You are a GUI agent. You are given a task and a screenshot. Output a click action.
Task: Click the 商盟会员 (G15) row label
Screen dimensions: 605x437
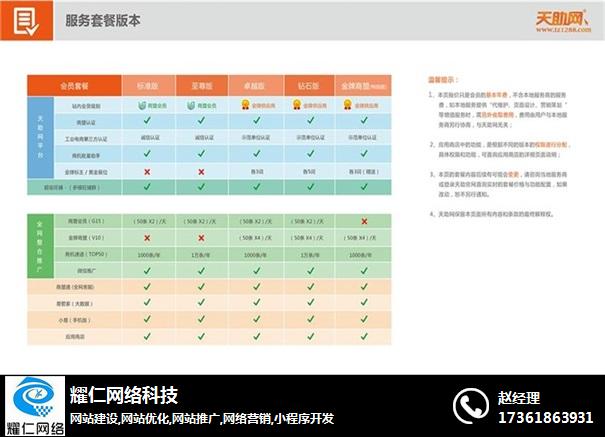[86, 221]
